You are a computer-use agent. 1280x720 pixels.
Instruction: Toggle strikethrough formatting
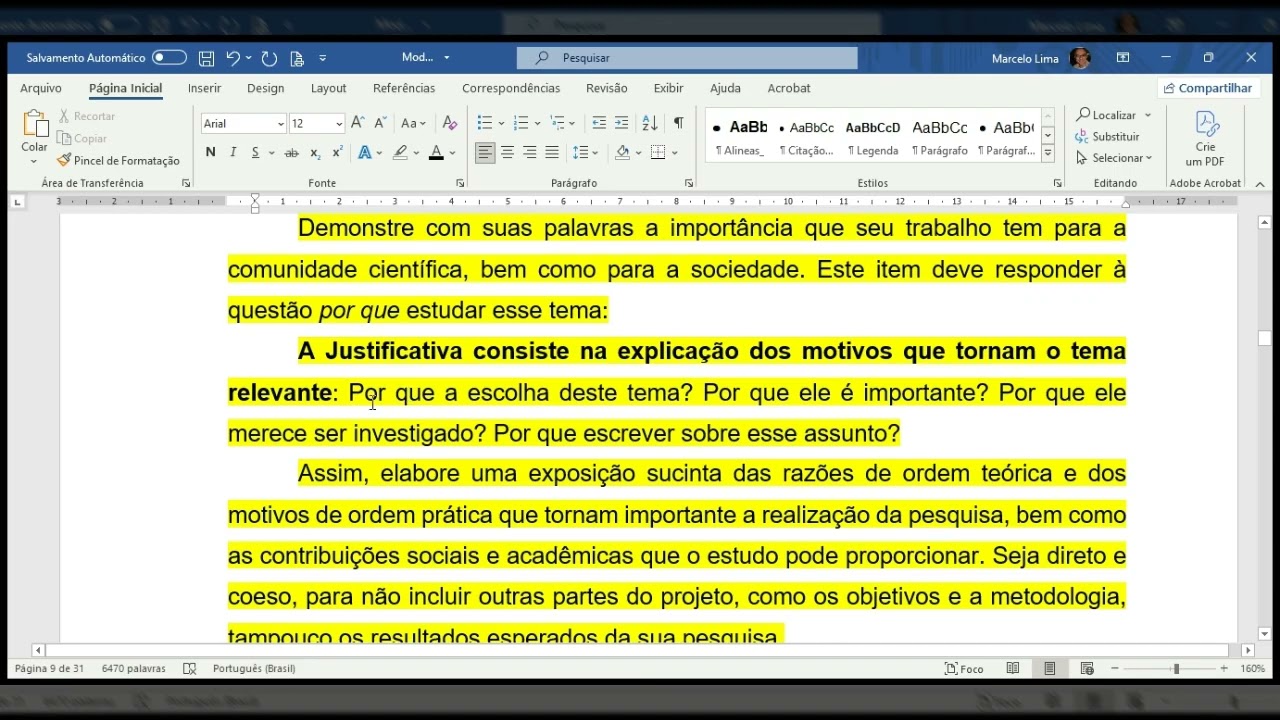tap(291, 153)
